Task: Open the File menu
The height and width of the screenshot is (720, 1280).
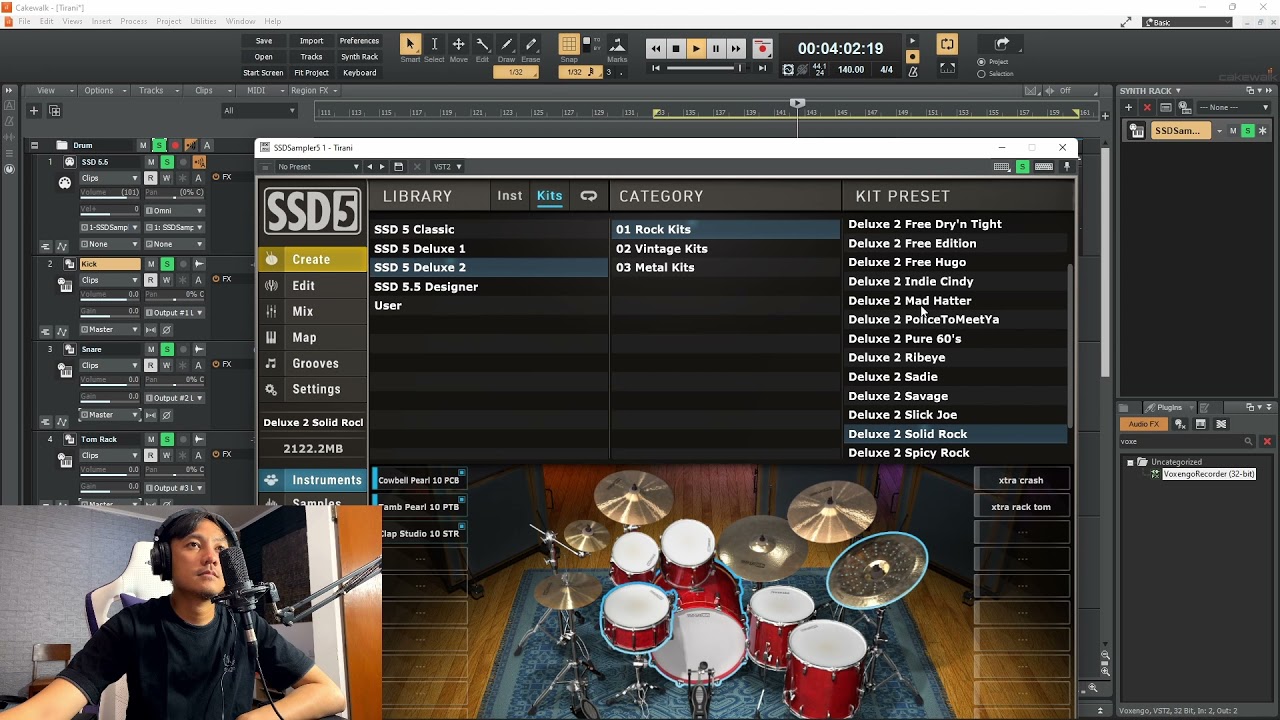Action: [x=24, y=21]
